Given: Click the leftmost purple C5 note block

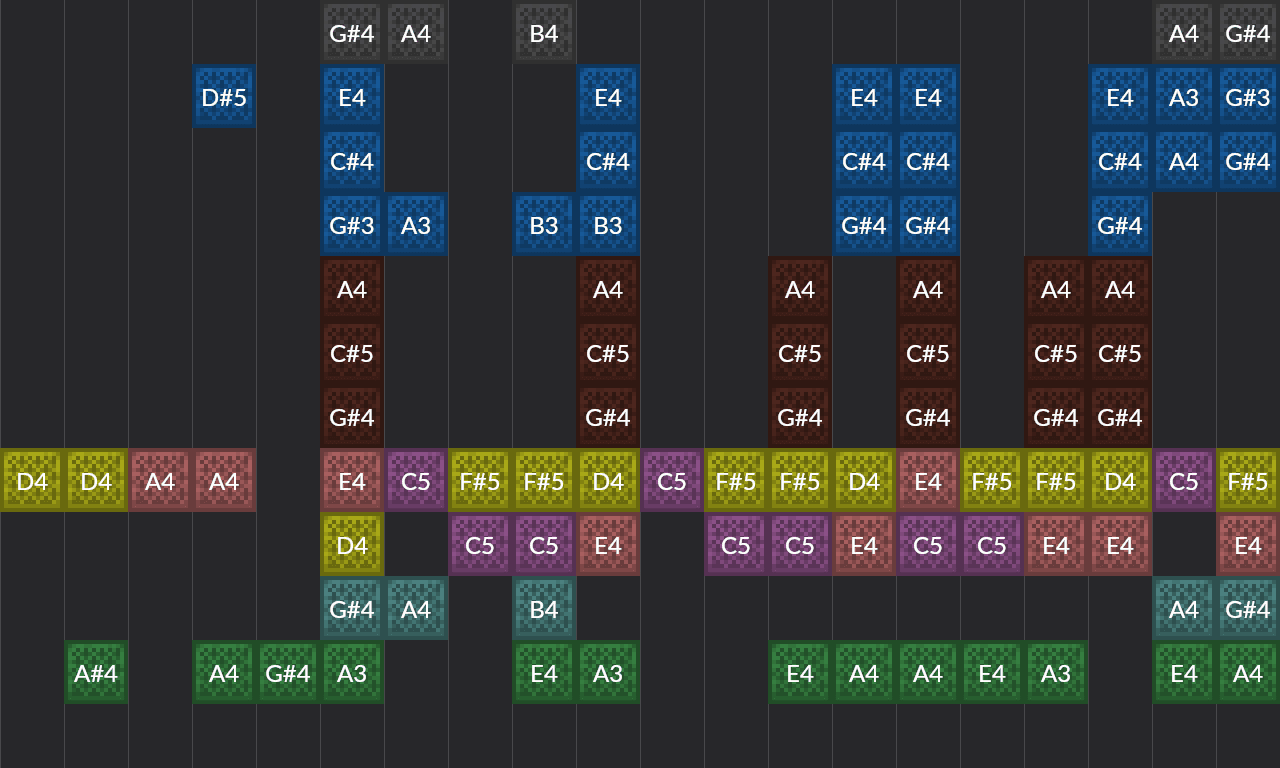Looking at the screenshot, I should coord(416,481).
